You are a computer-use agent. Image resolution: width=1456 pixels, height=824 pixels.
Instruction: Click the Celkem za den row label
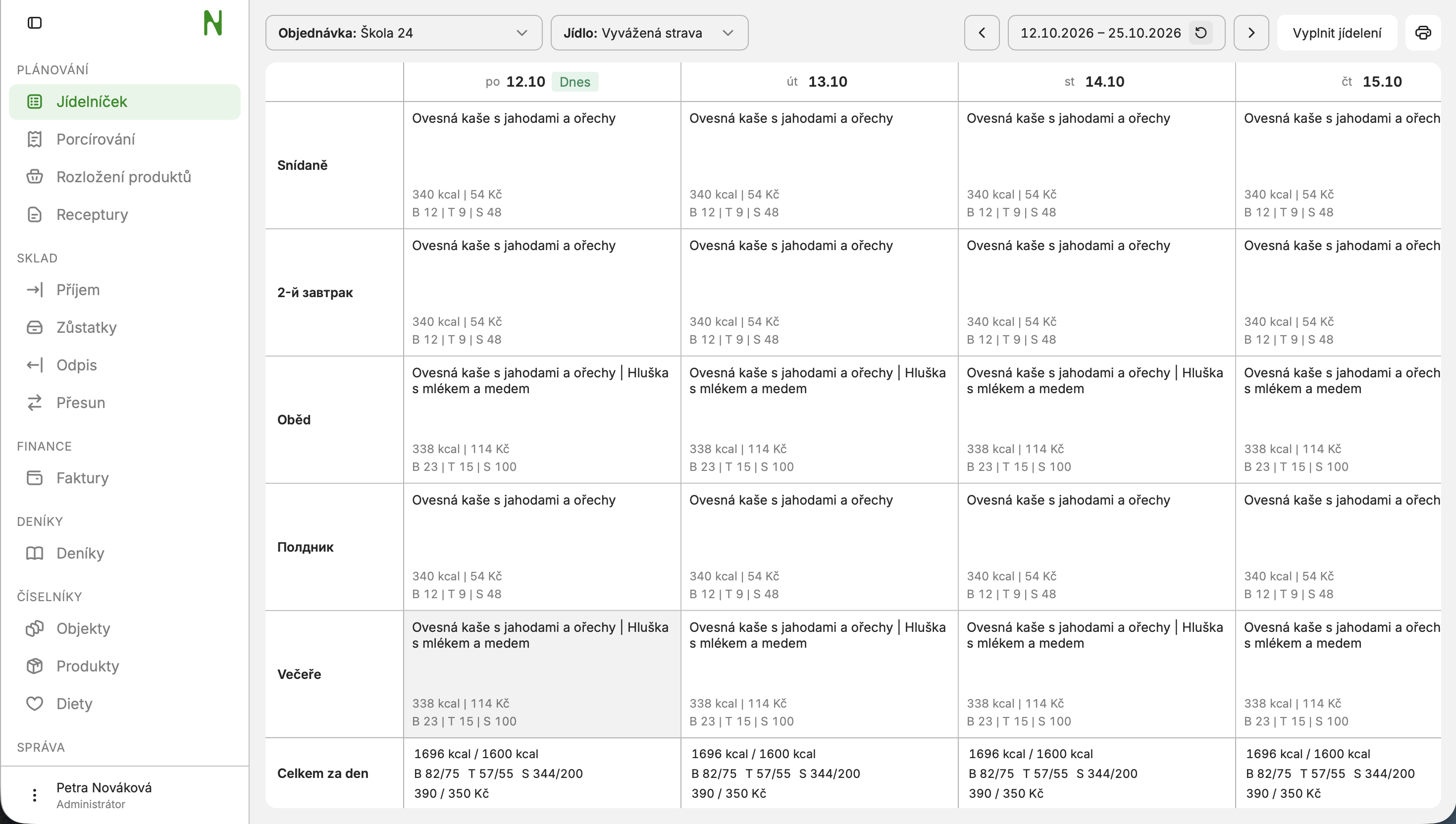point(322,773)
